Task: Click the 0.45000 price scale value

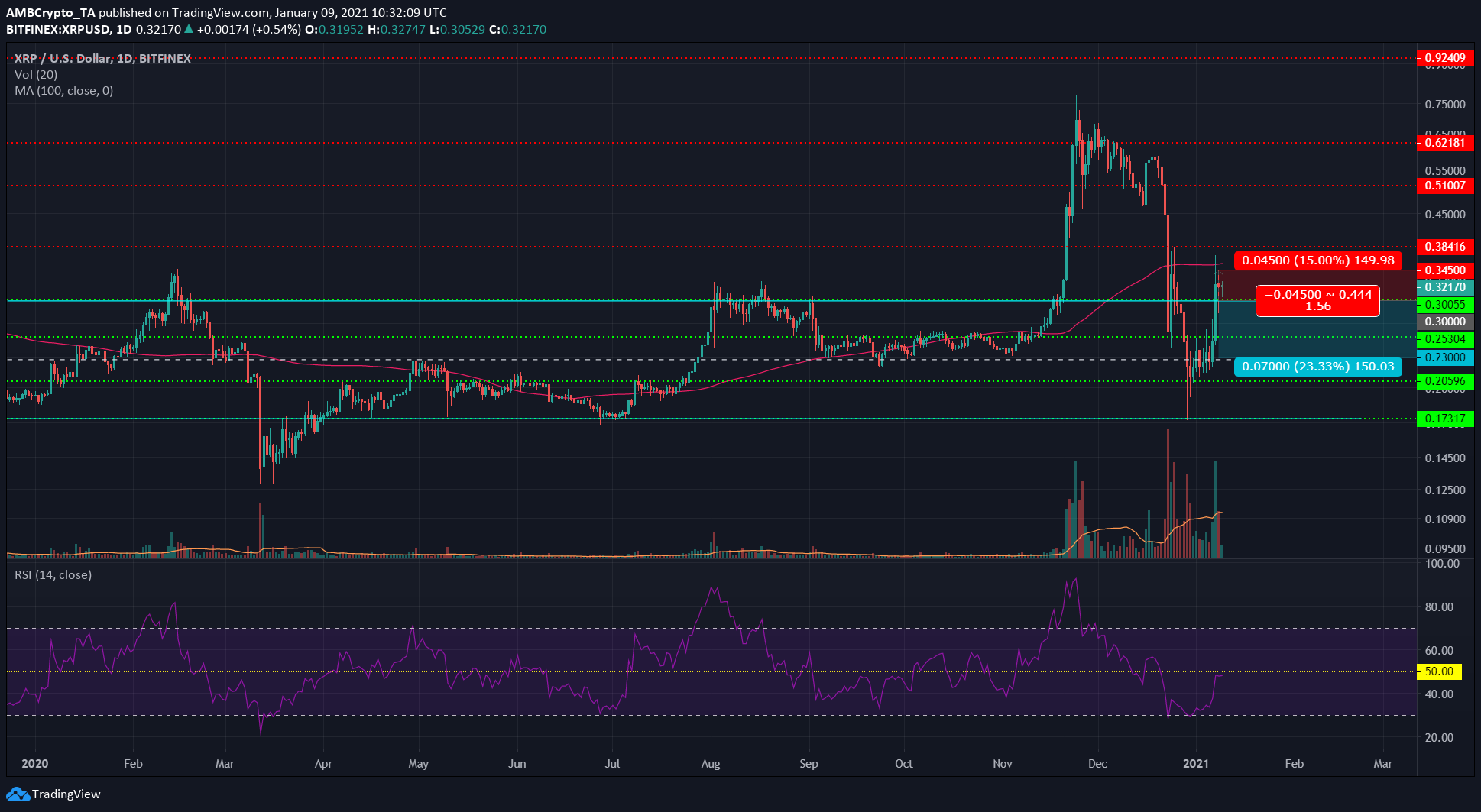Action: click(1445, 214)
